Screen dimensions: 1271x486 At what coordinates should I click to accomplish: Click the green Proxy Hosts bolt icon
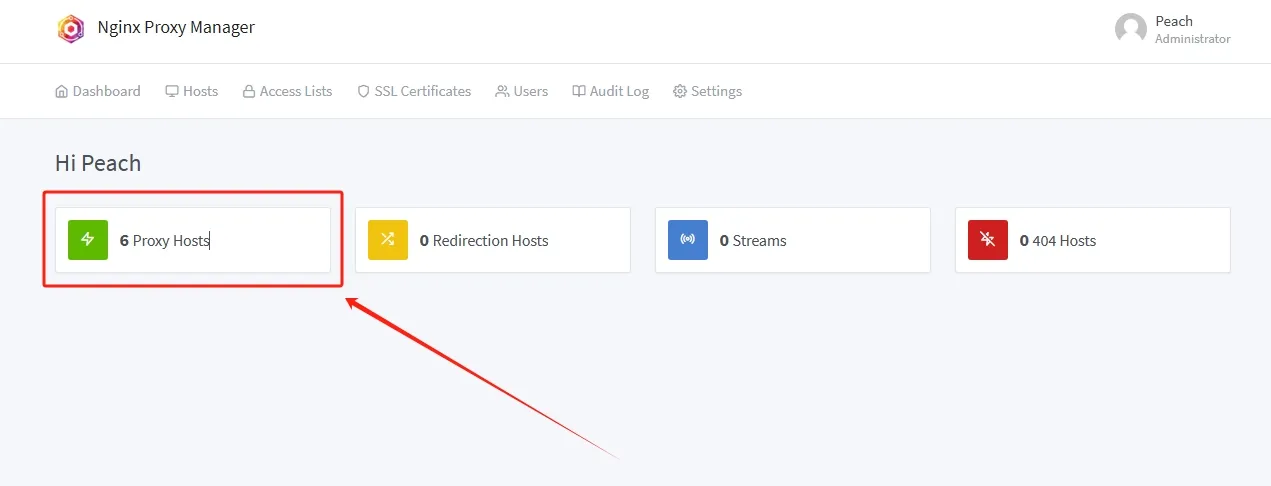point(88,240)
